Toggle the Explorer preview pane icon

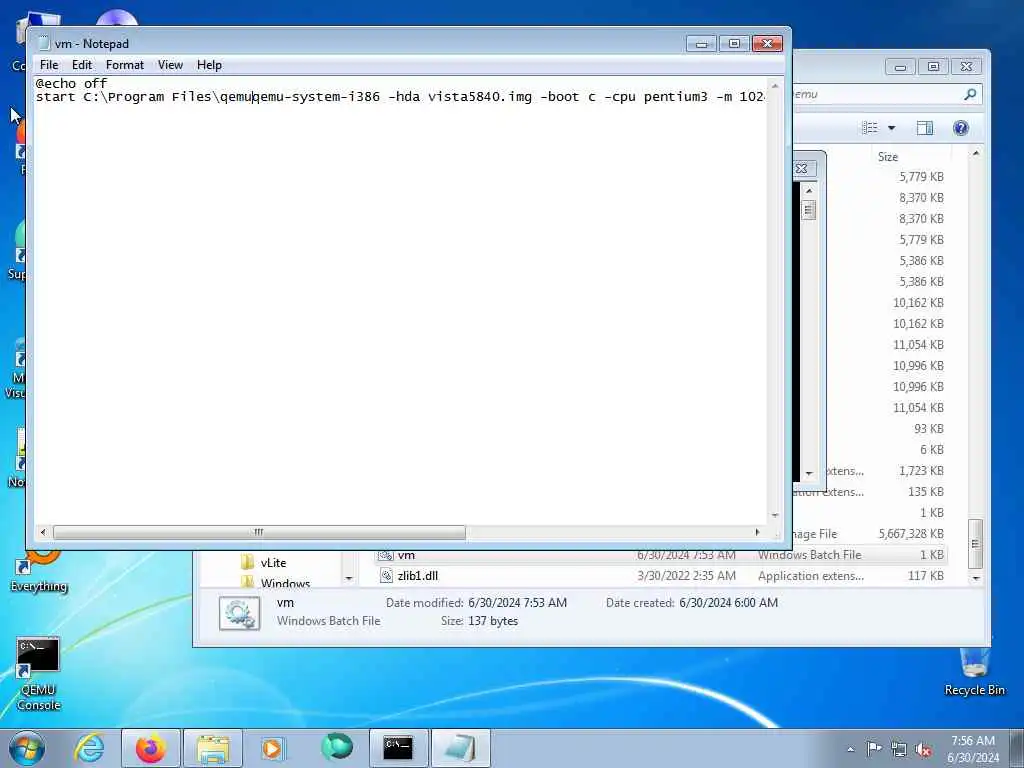click(x=925, y=128)
